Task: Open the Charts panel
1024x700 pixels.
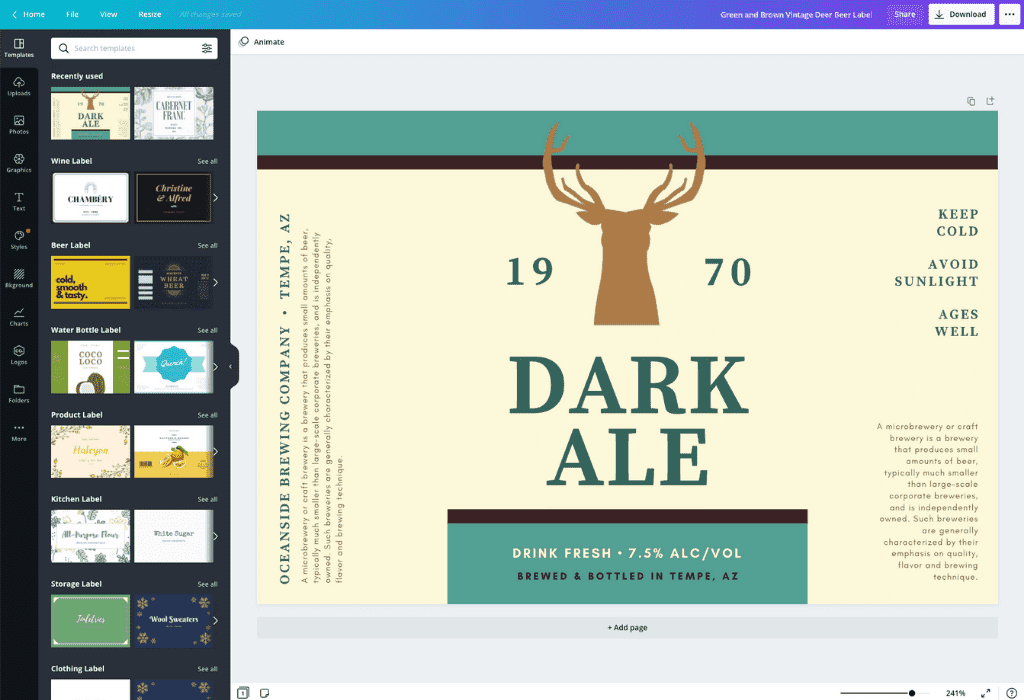Action: tap(19, 317)
